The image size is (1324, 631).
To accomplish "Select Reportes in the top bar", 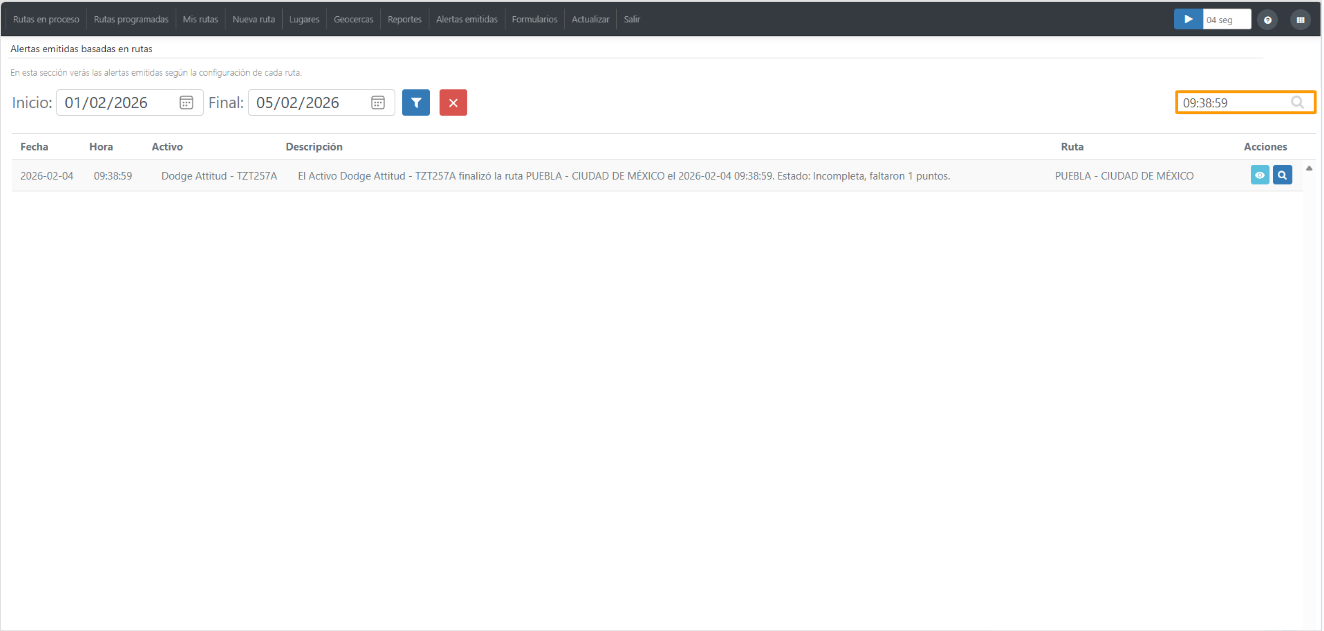I will point(405,19).
